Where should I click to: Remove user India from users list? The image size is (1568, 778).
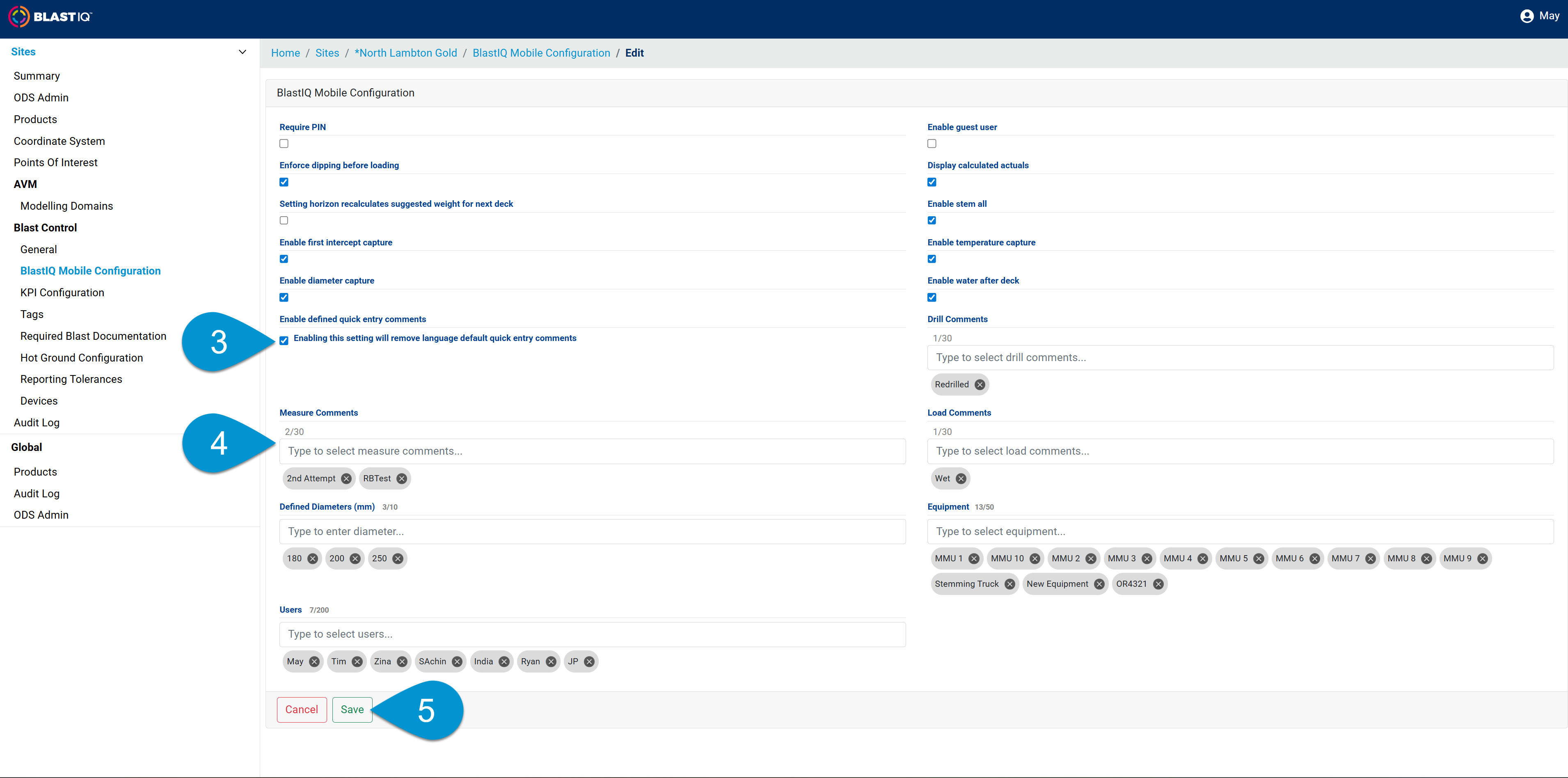tap(504, 662)
